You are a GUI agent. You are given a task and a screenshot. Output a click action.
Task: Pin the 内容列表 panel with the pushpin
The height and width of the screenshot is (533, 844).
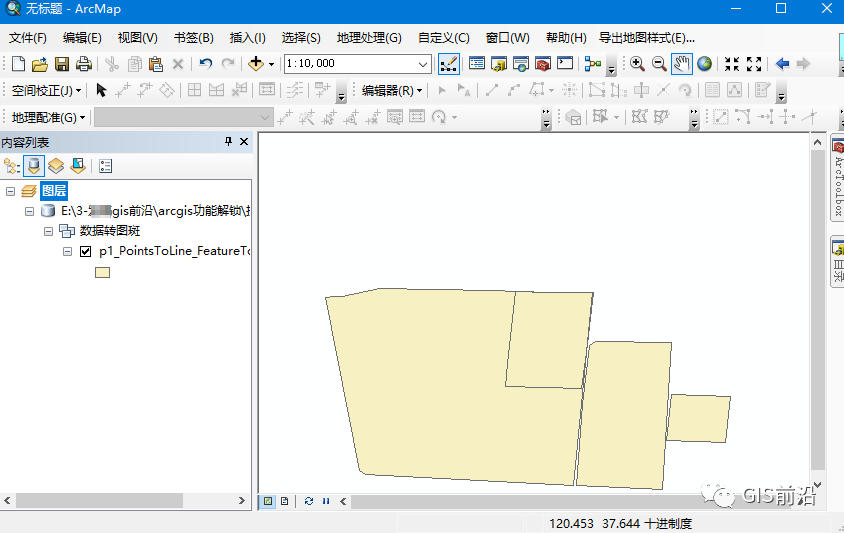click(228, 142)
